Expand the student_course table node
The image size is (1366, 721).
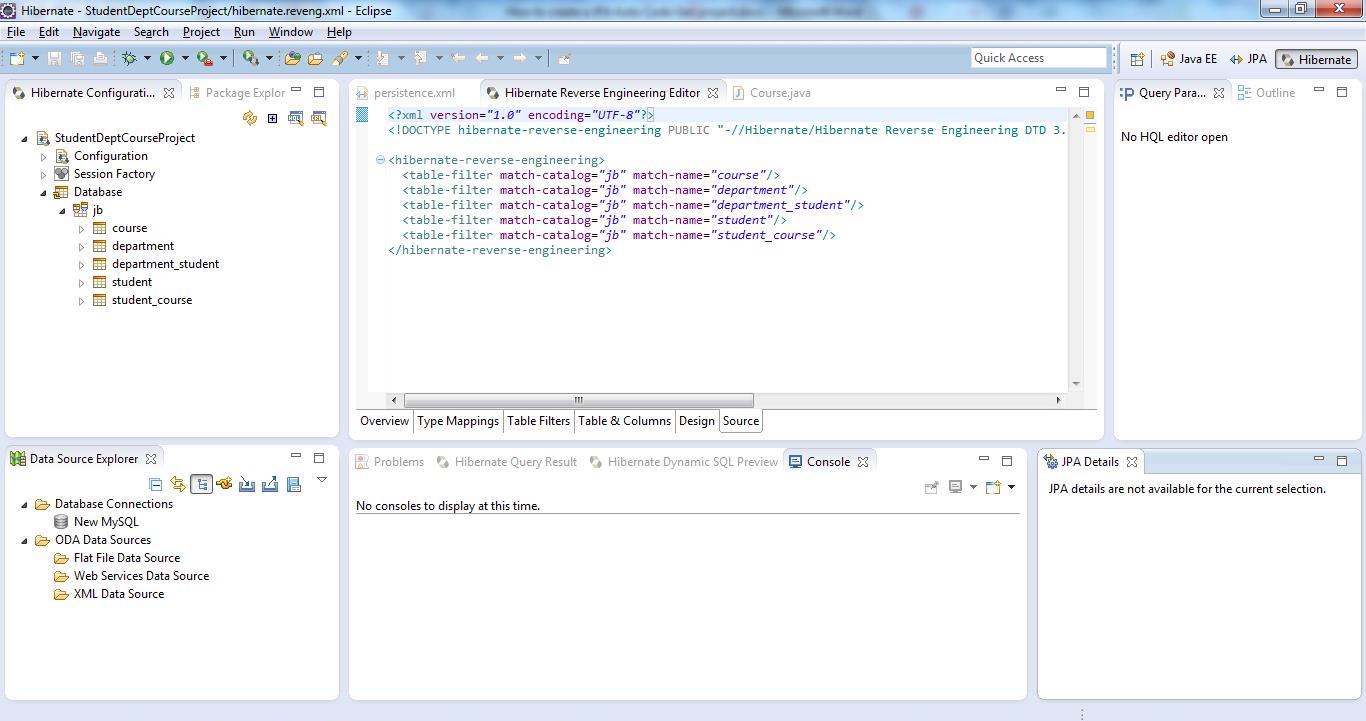(81, 301)
